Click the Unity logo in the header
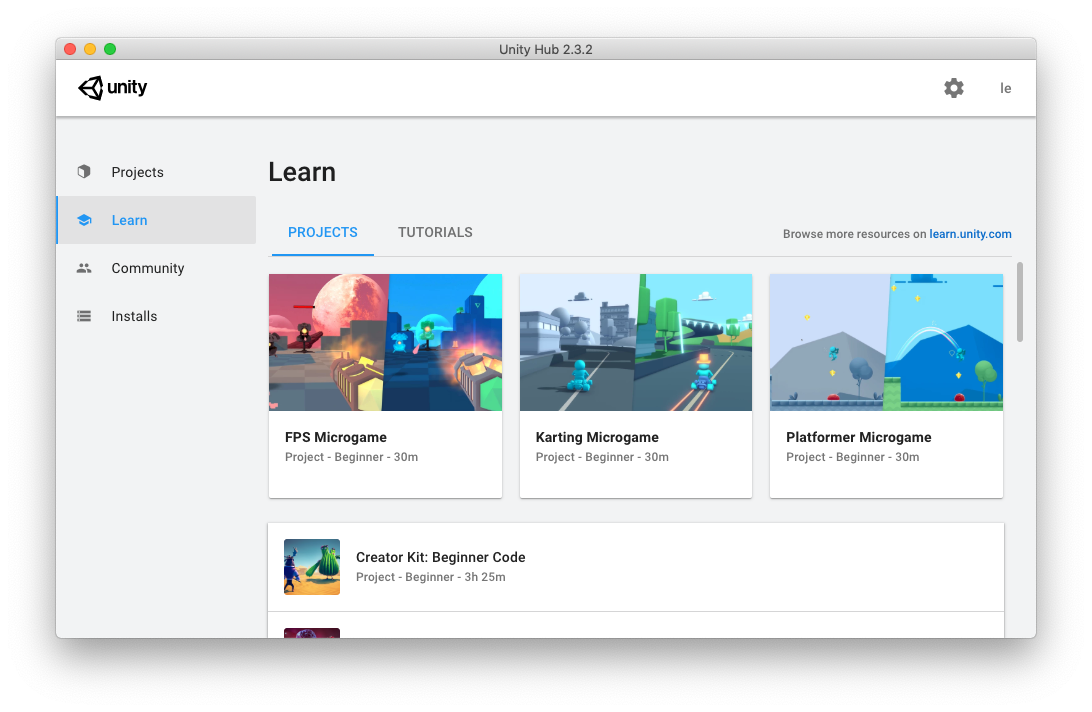This screenshot has height=712, width=1092. [x=112, y=88]
